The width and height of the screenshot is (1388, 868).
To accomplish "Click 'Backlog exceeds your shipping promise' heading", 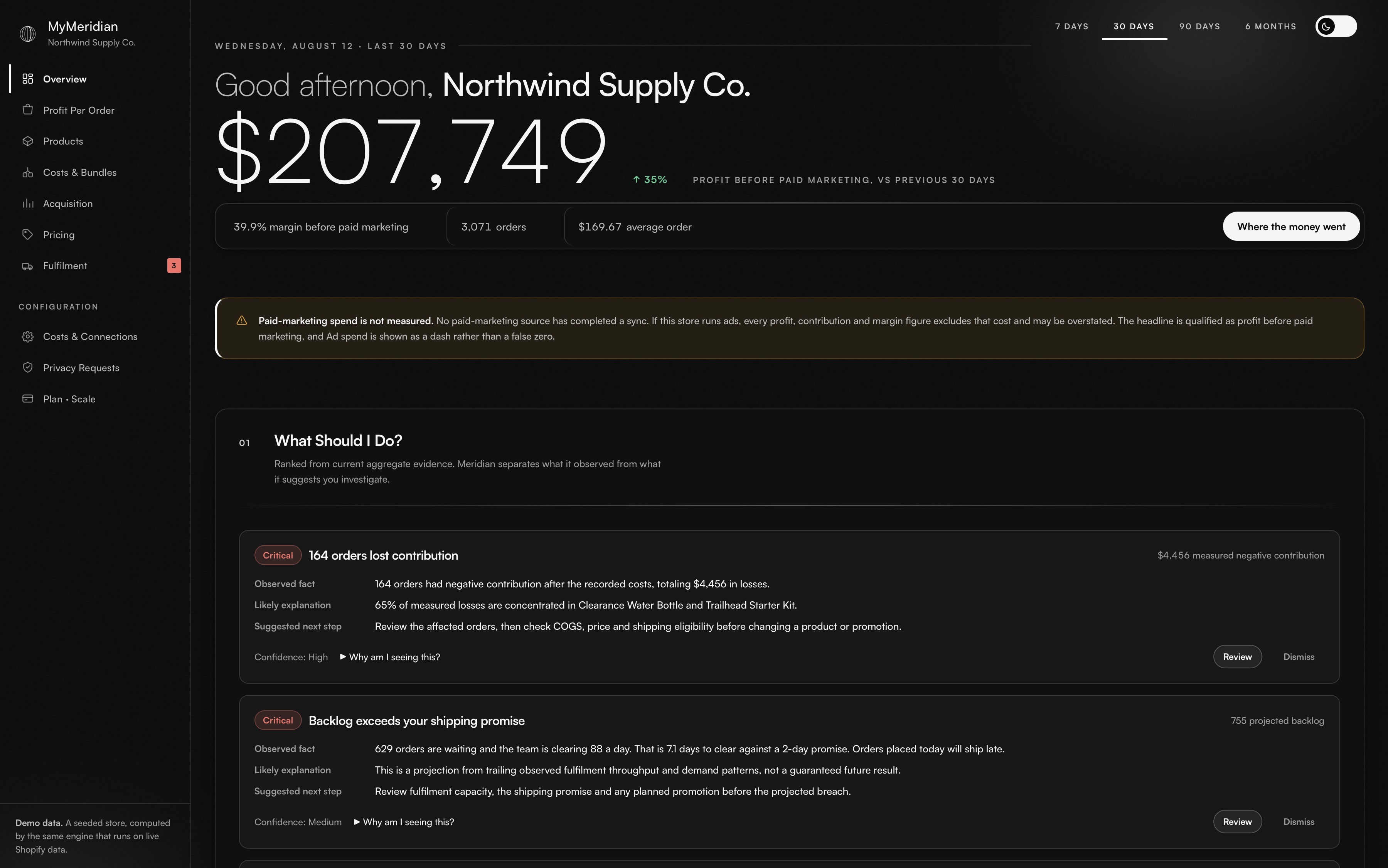I will click(416, 720).
